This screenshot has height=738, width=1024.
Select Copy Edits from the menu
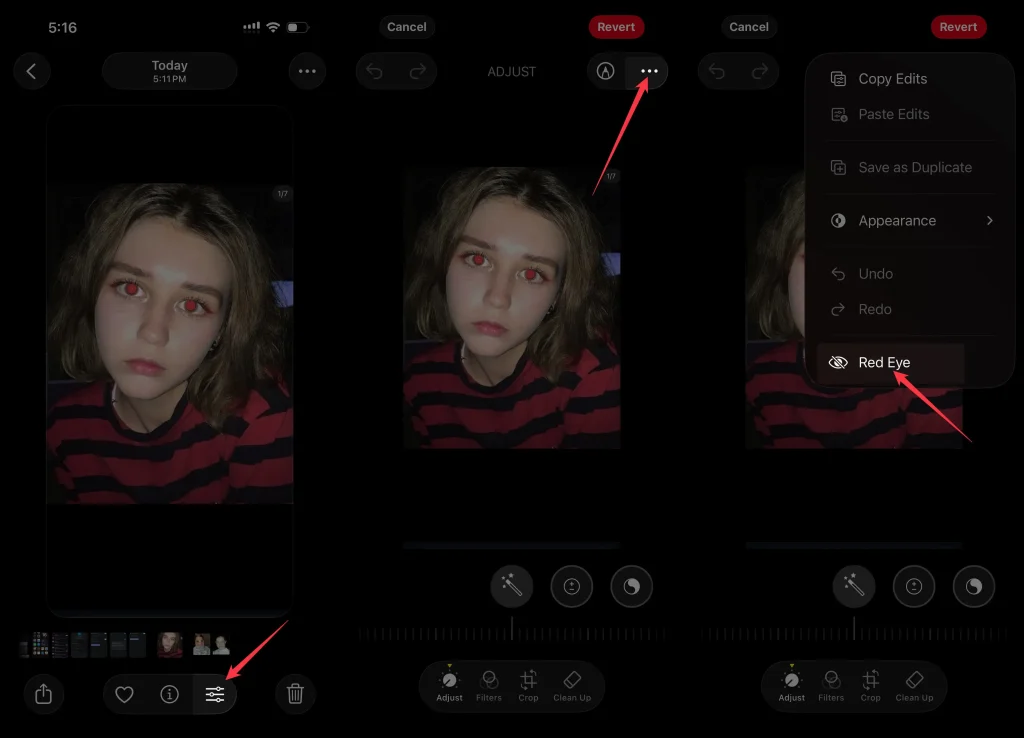[x=893, y=78]
